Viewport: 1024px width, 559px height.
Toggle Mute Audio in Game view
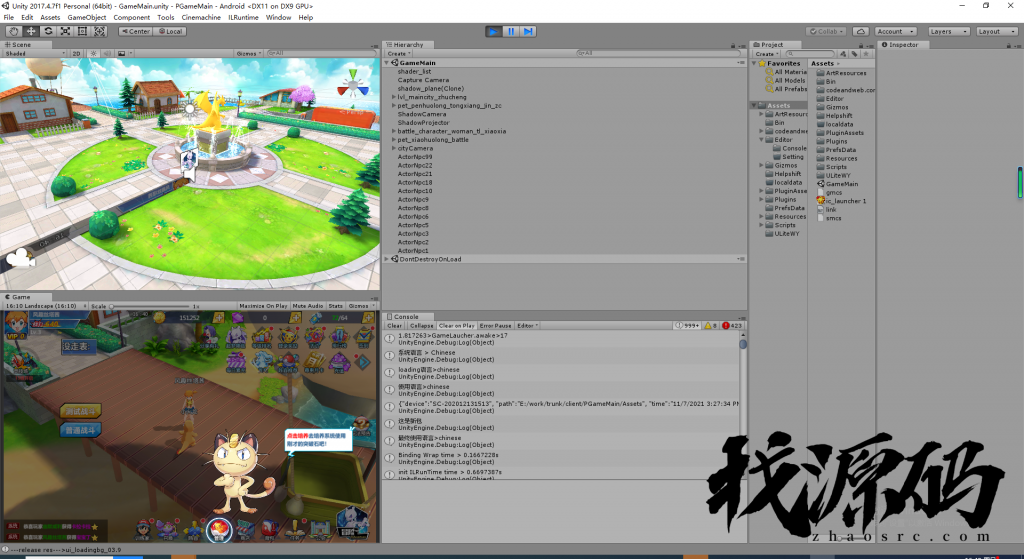click(x=308, y=306)
